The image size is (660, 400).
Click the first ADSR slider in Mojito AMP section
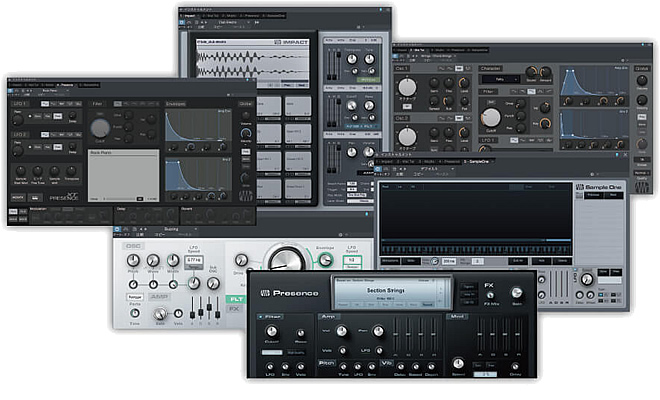[192, 310]
